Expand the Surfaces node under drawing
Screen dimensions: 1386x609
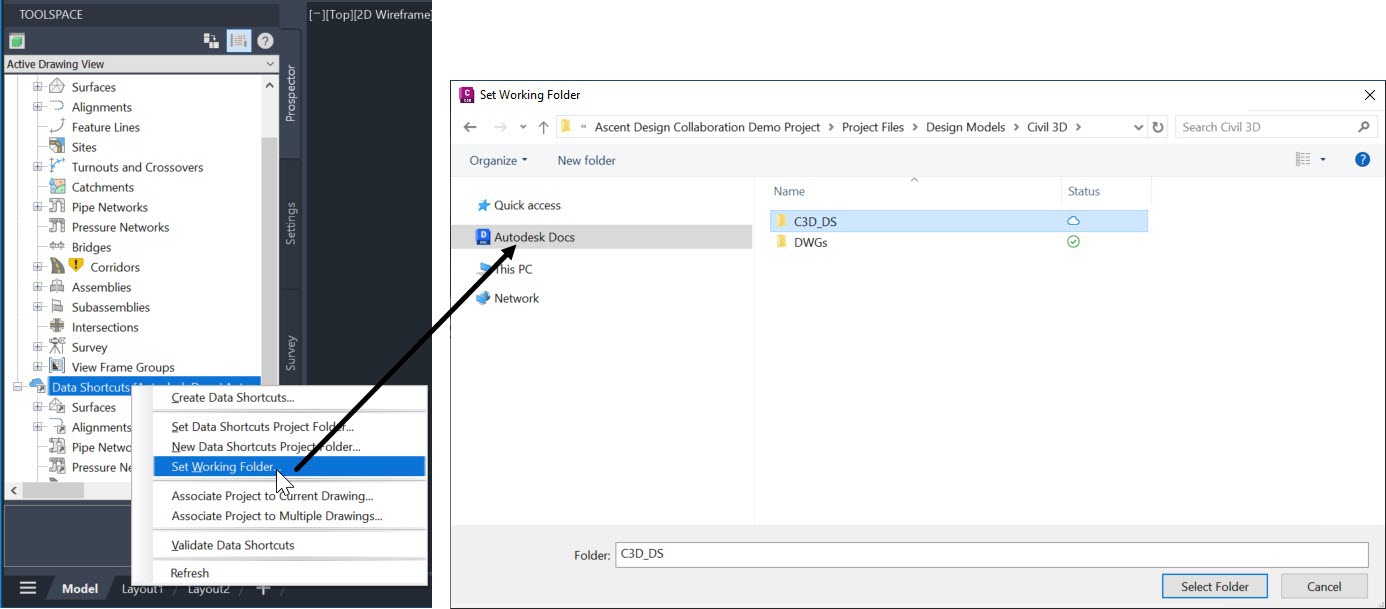tap(38, 87)
